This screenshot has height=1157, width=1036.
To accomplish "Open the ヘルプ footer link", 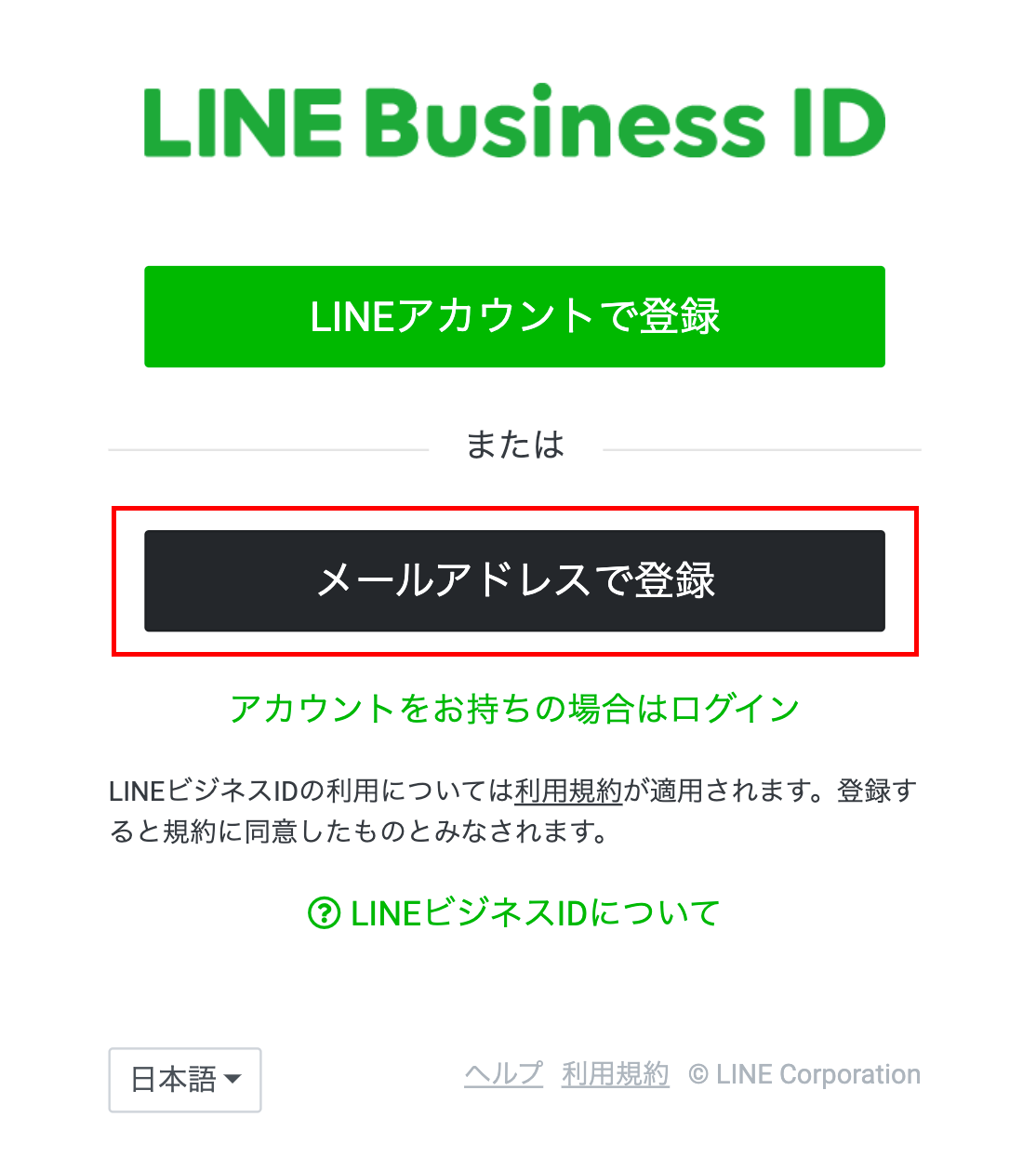I will (x=503, y=1074).
